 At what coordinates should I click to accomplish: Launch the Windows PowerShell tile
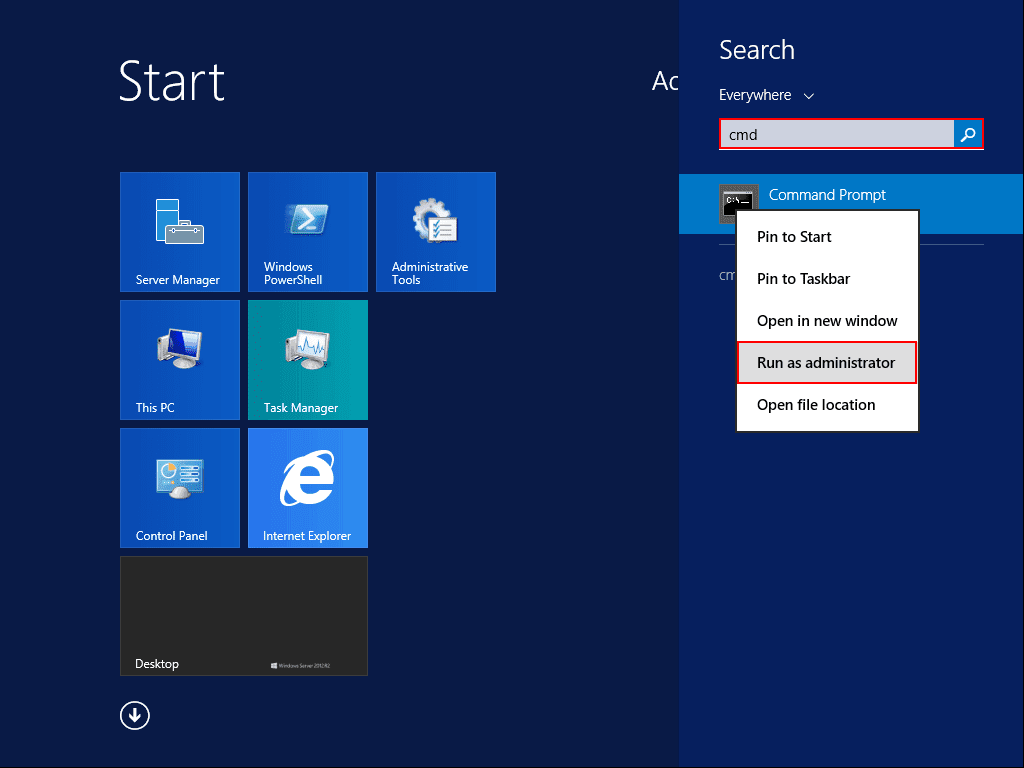(x=308, y=232)
